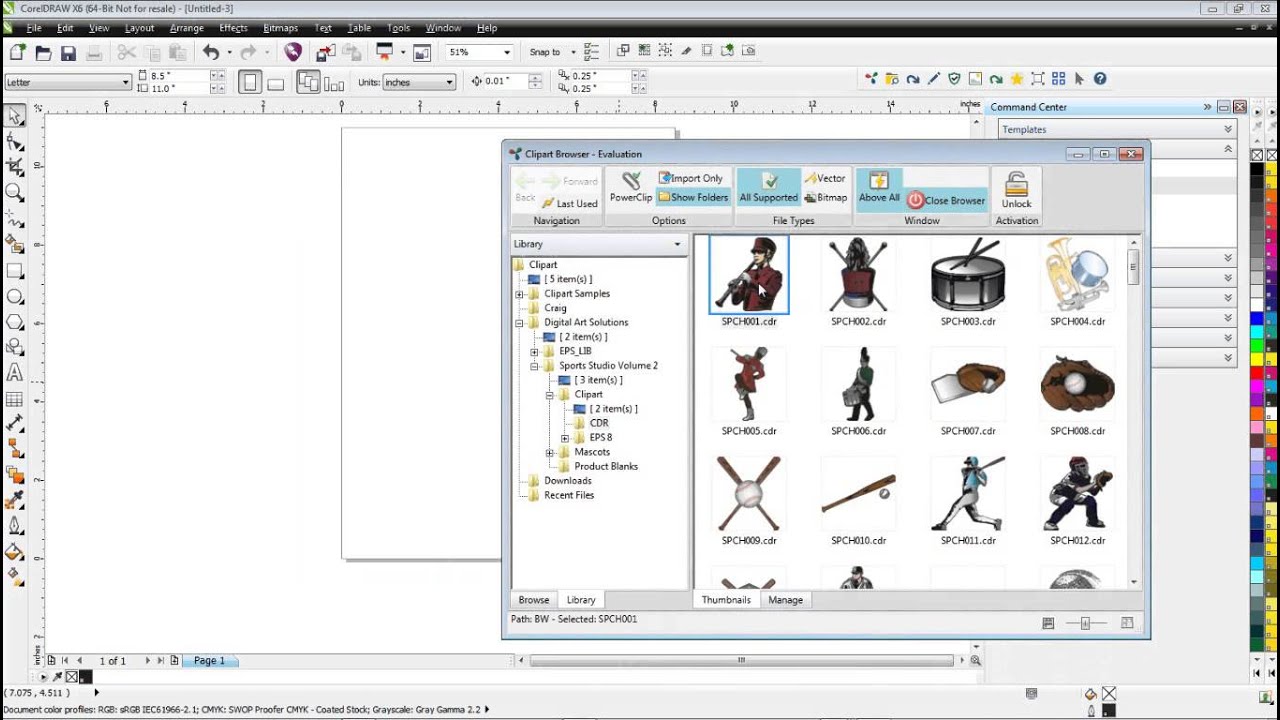Click the PowerClip option in Clipart Browser

pos(631,187)
